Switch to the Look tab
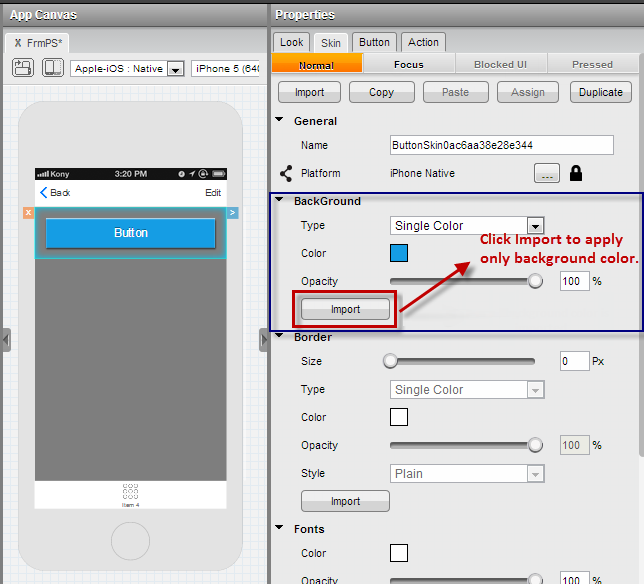 [x=291, y=42]
